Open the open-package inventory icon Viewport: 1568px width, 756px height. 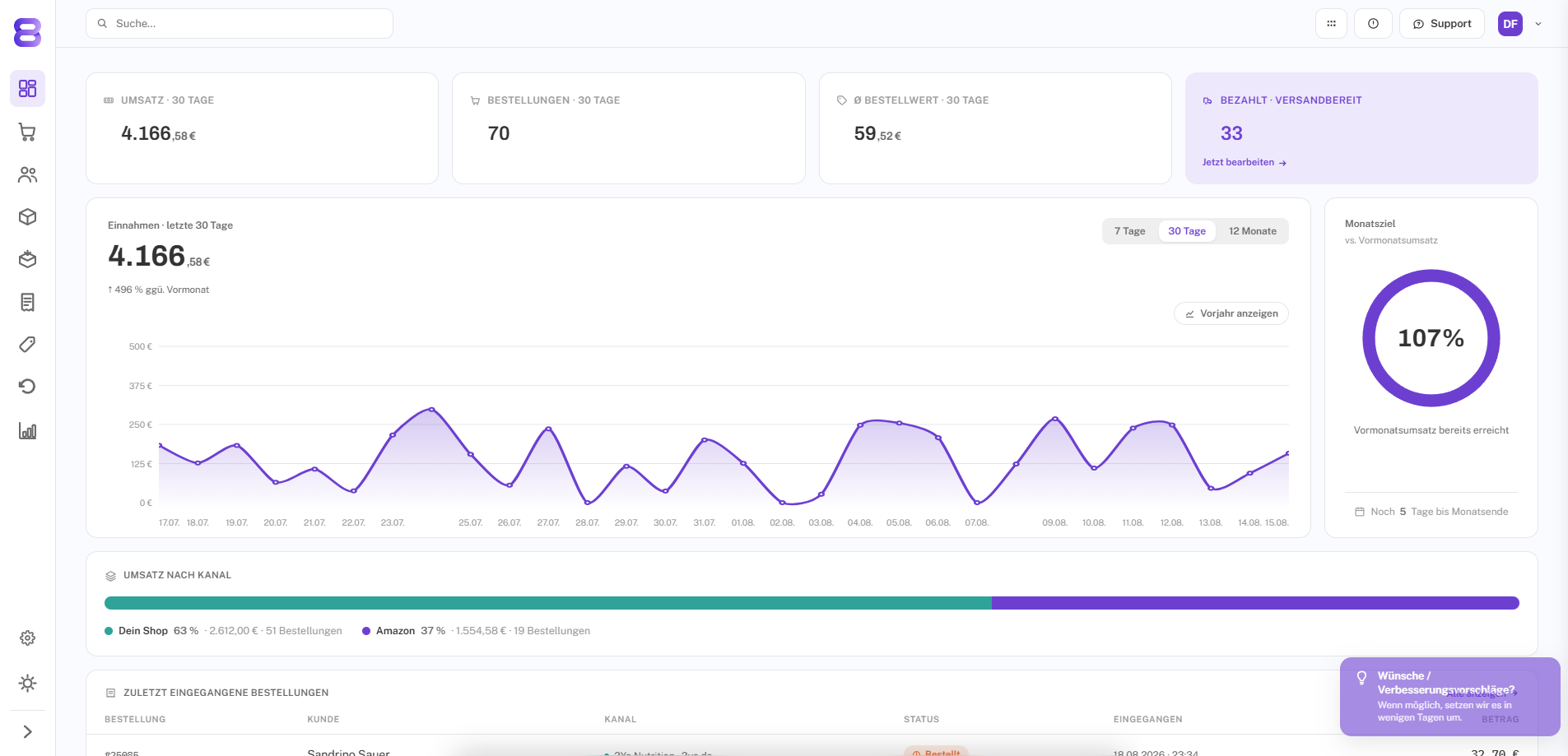coord(27,260)
